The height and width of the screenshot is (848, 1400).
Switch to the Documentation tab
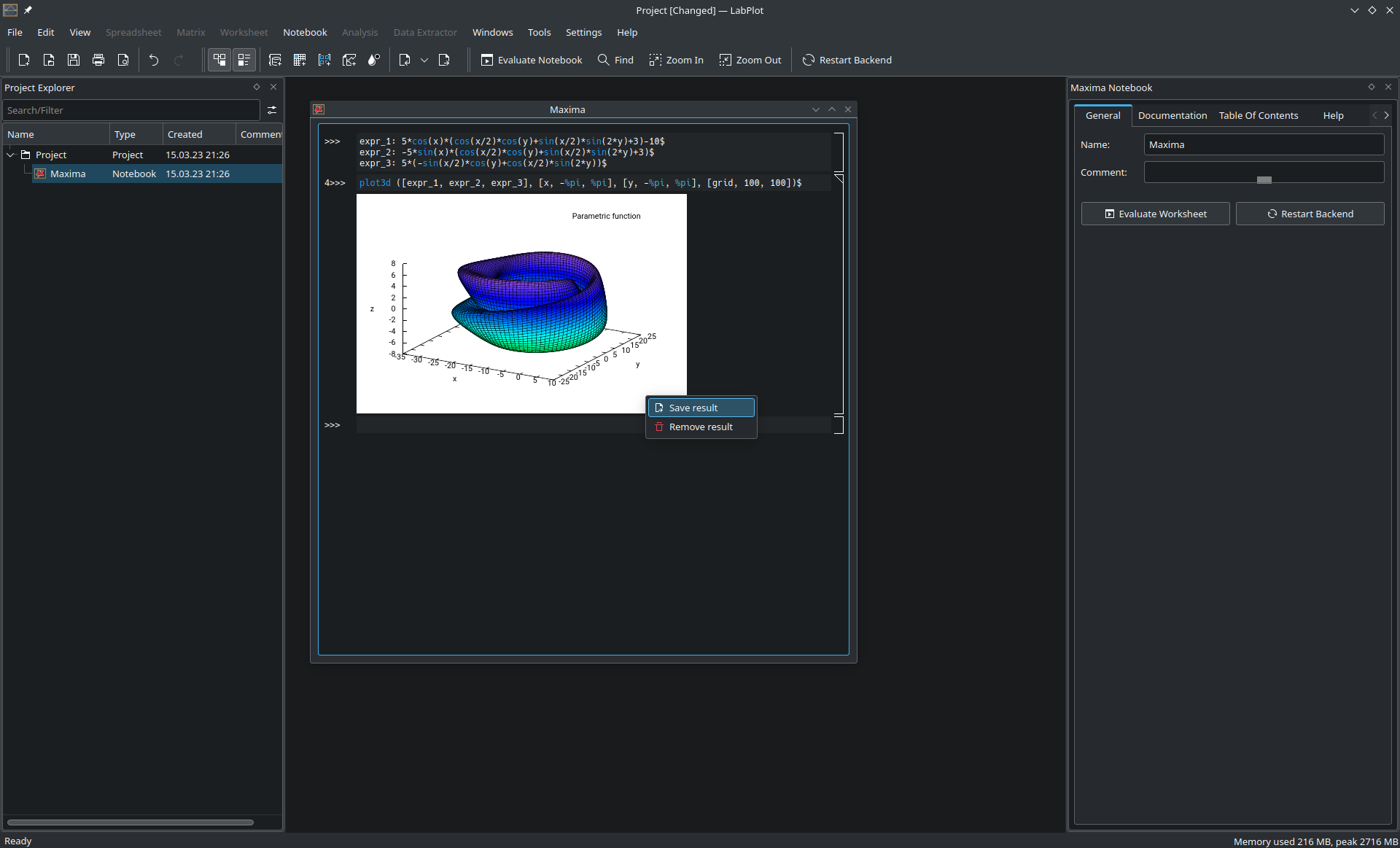pos(1172,115)
